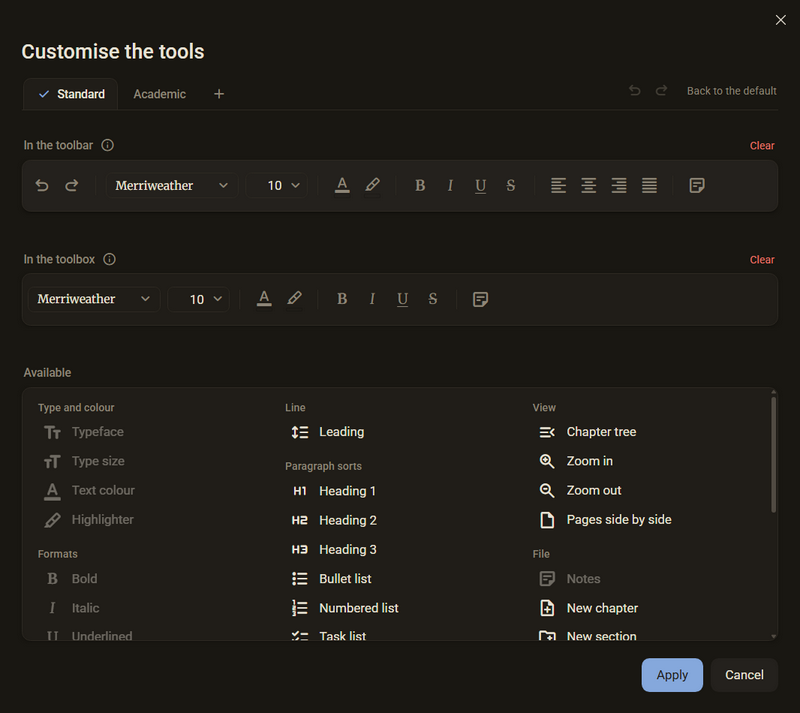Viewport: 800px width, 713px height.
Task: Select Pages side by side tool
Action: [605, 520]
